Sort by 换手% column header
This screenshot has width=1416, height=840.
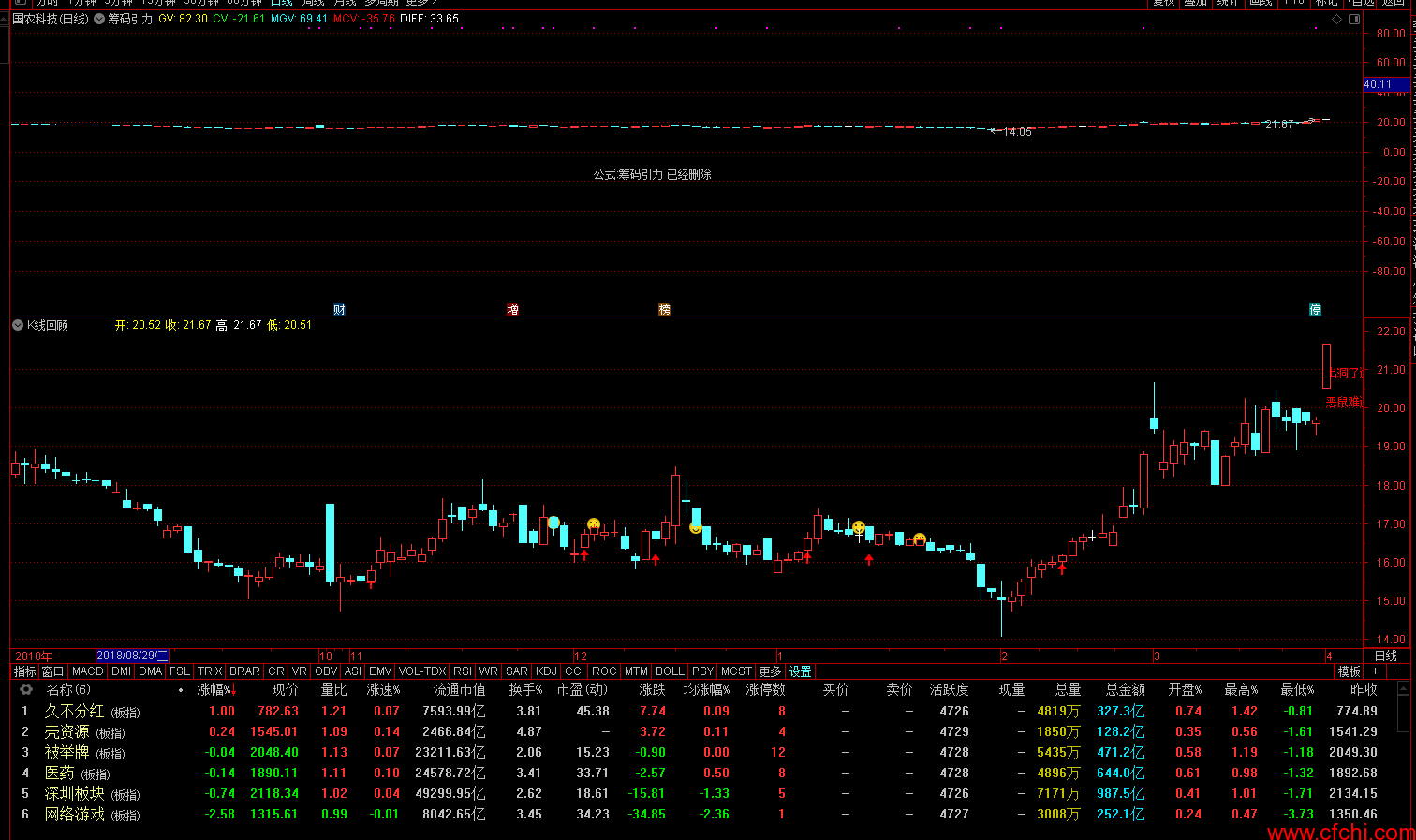pos(525,689)
